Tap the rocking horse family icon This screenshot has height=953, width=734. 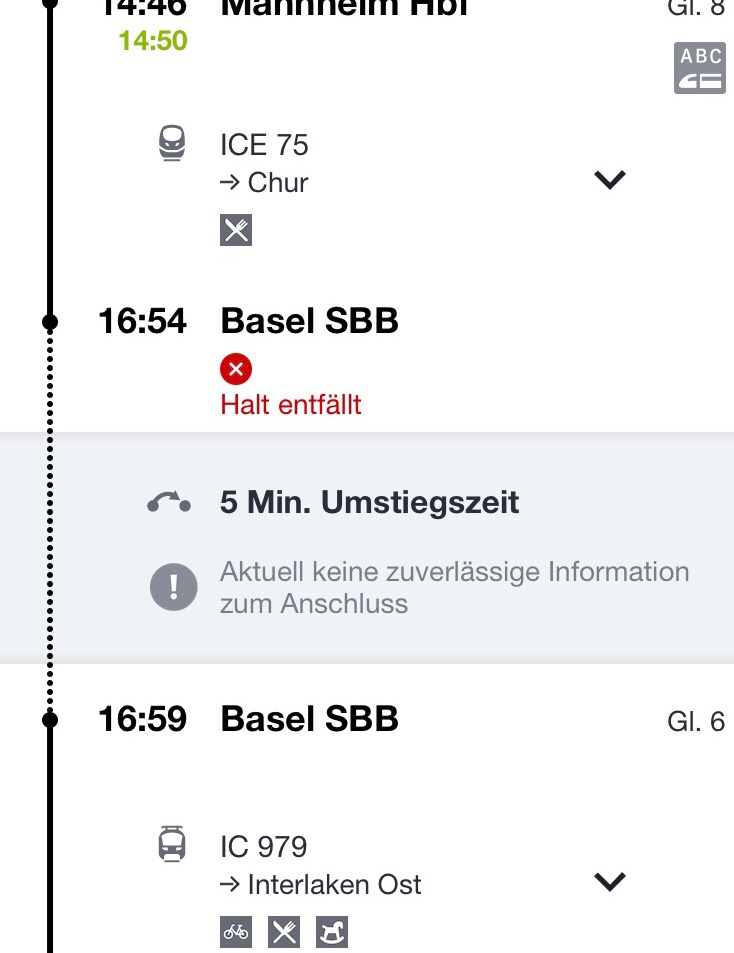332,932
